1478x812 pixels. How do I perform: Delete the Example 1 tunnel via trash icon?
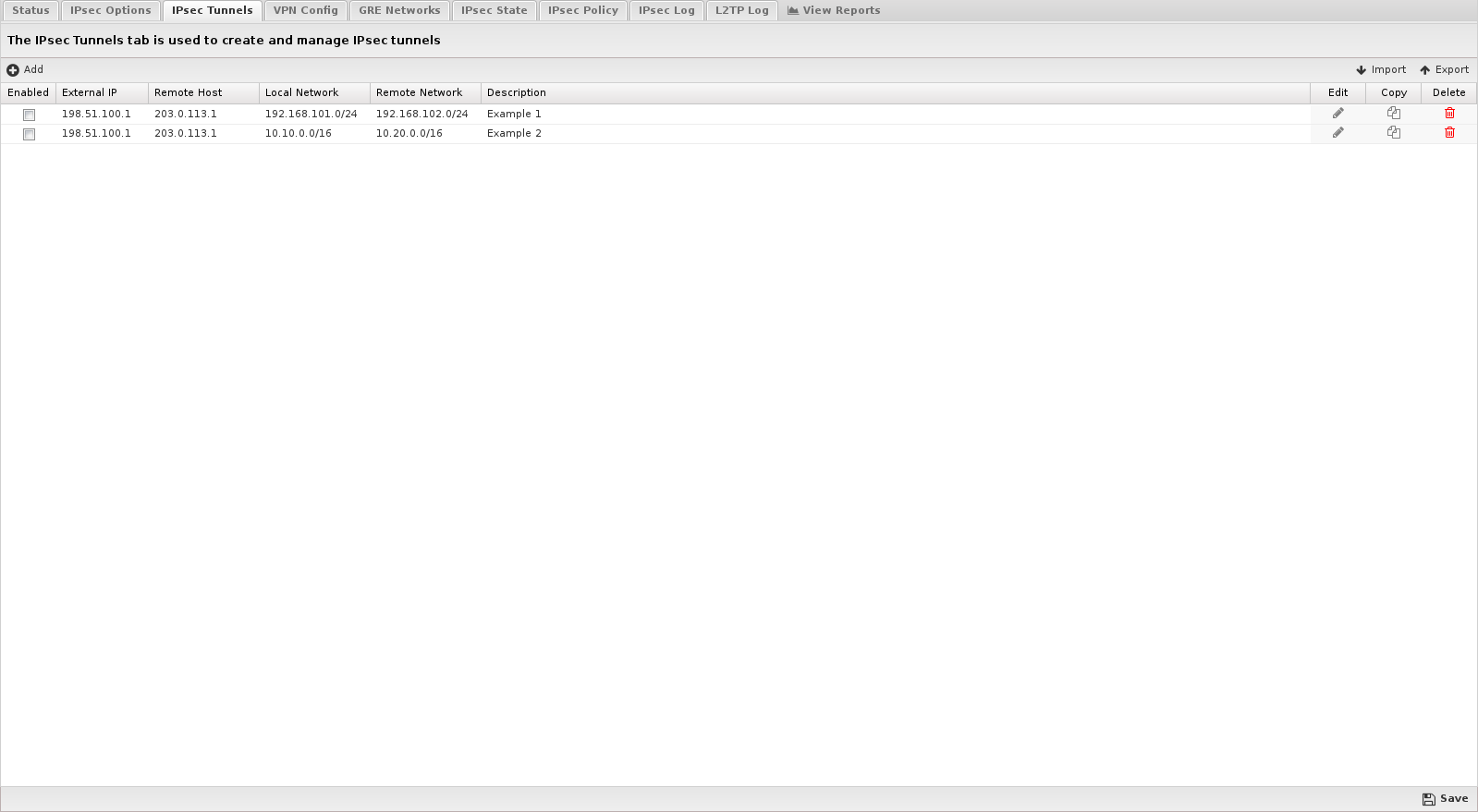(1449, 114)
